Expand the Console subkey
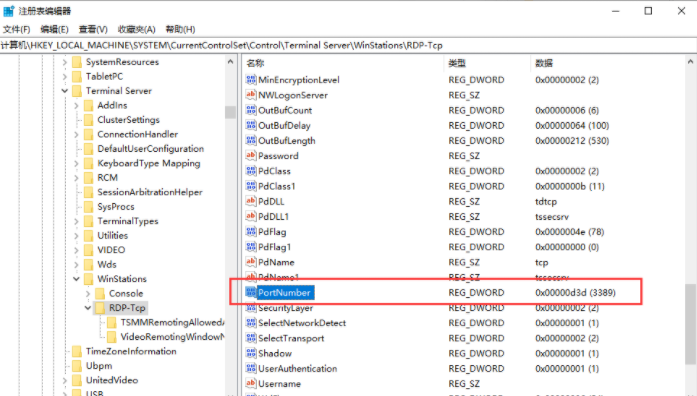 click(x=88, y=293)
